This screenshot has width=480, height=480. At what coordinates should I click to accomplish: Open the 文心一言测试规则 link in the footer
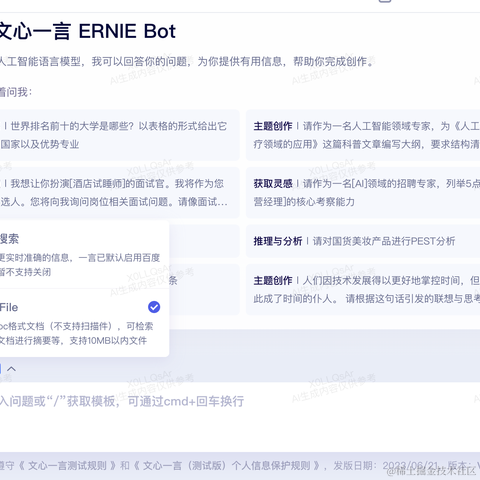click(x=67, y=465)
